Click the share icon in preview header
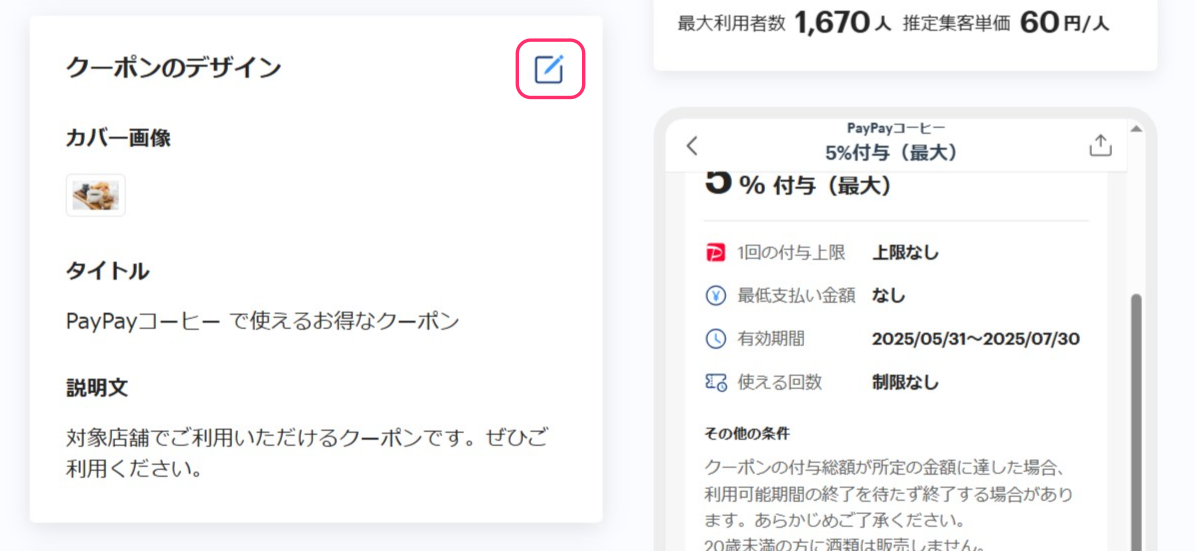 click(x=1100, y=145)
